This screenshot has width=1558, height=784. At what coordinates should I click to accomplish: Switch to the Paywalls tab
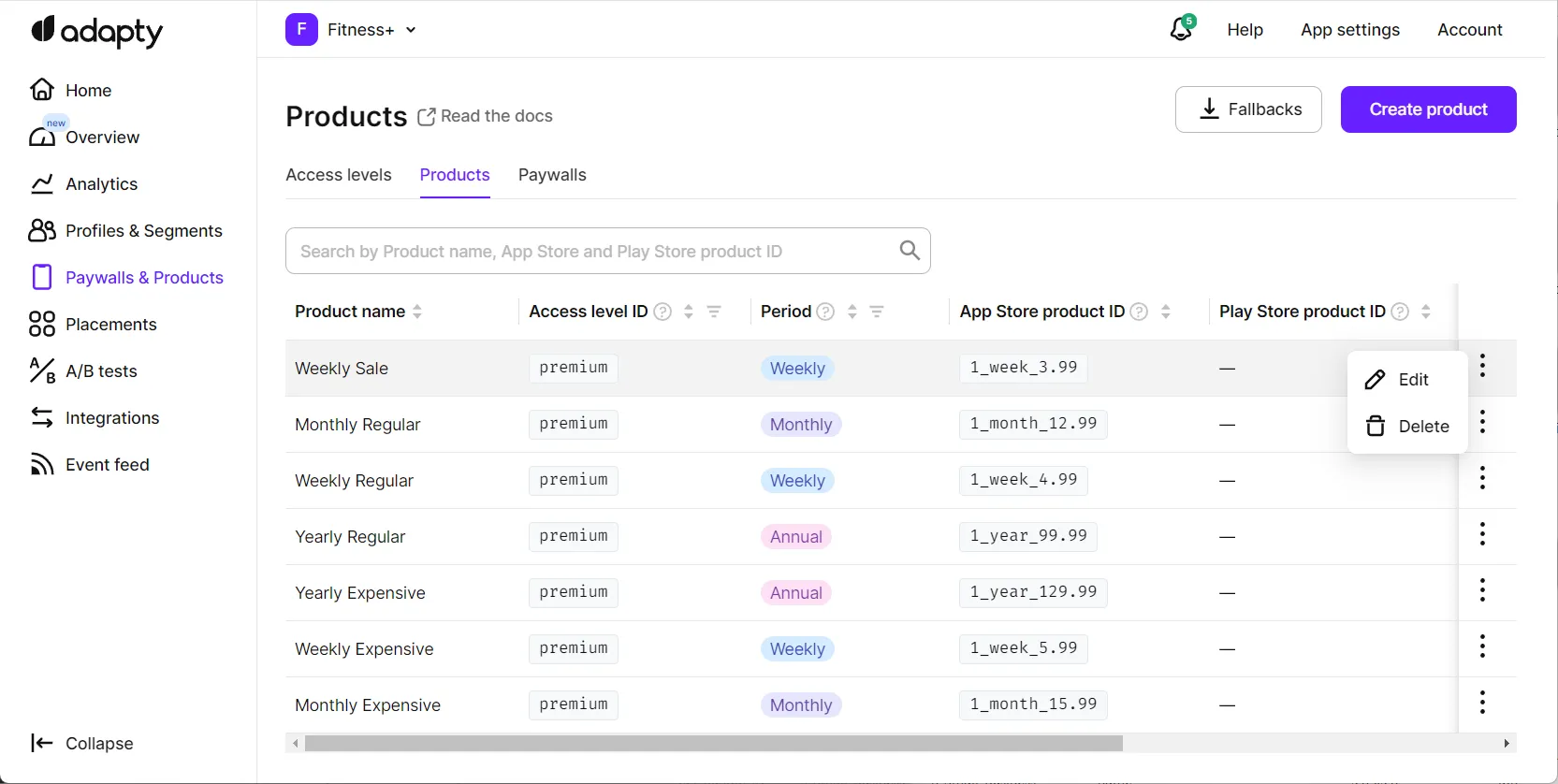click(552, 175)
